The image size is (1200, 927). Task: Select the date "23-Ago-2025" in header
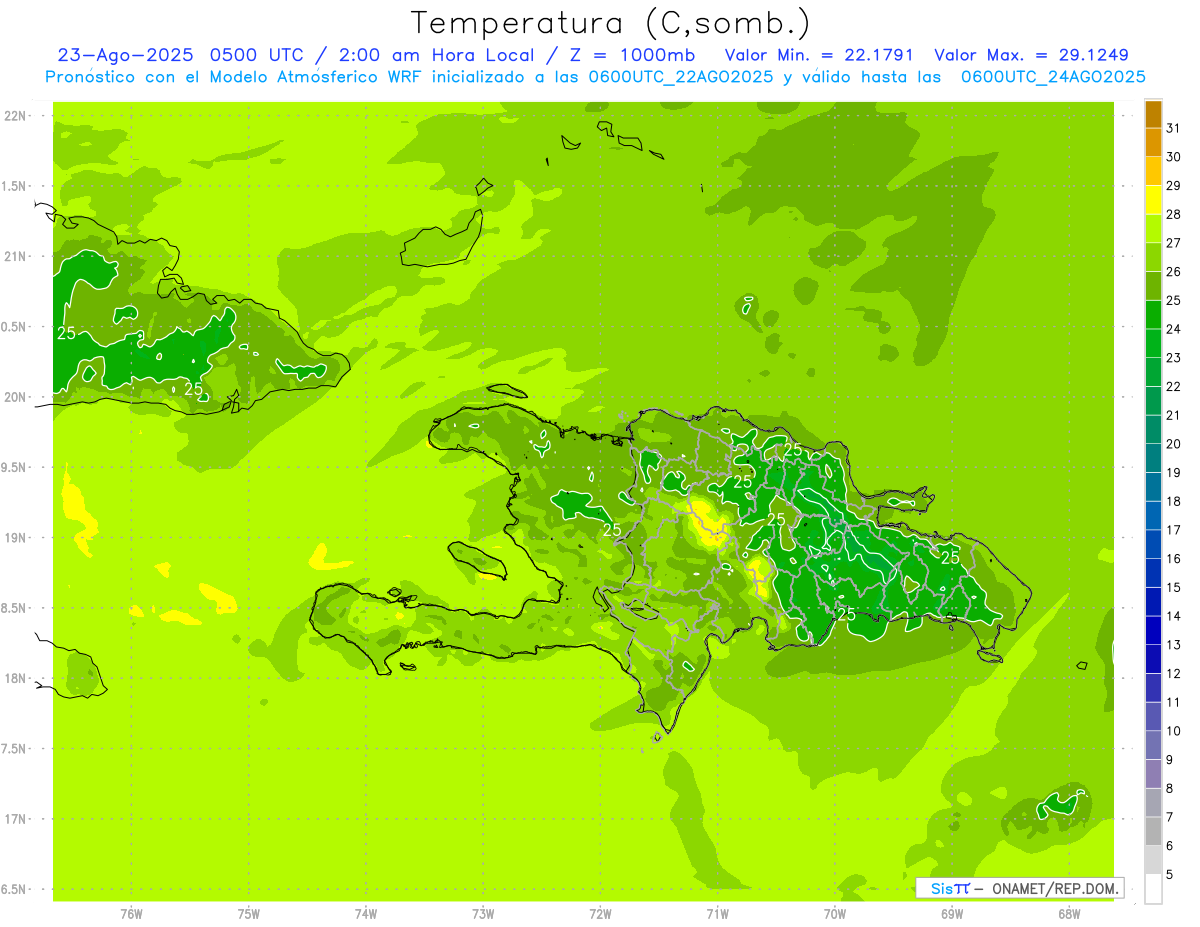[x=125, y=55]
